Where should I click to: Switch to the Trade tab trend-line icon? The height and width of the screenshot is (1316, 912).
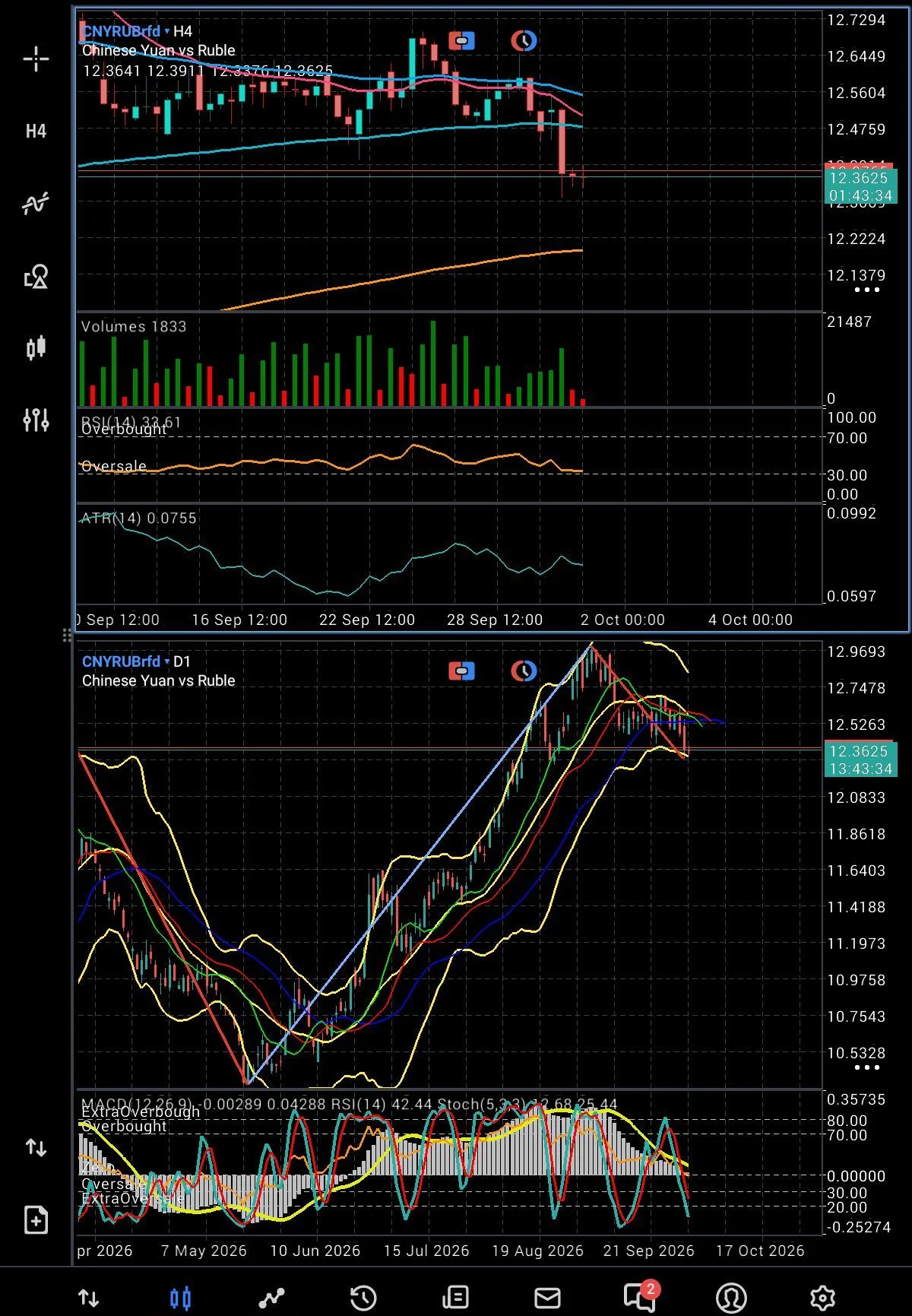271,1298
